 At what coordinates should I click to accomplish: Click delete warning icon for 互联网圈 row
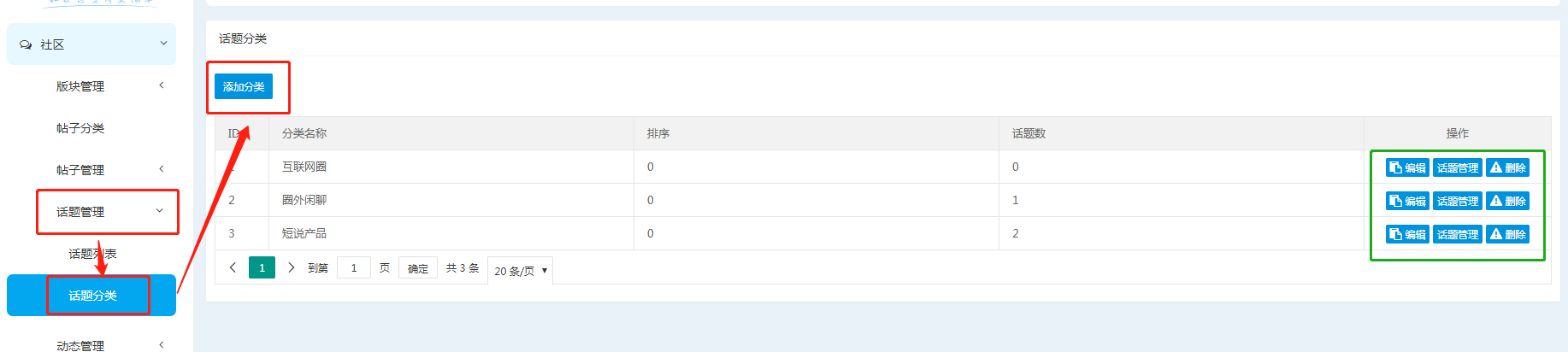point(1496,167)
